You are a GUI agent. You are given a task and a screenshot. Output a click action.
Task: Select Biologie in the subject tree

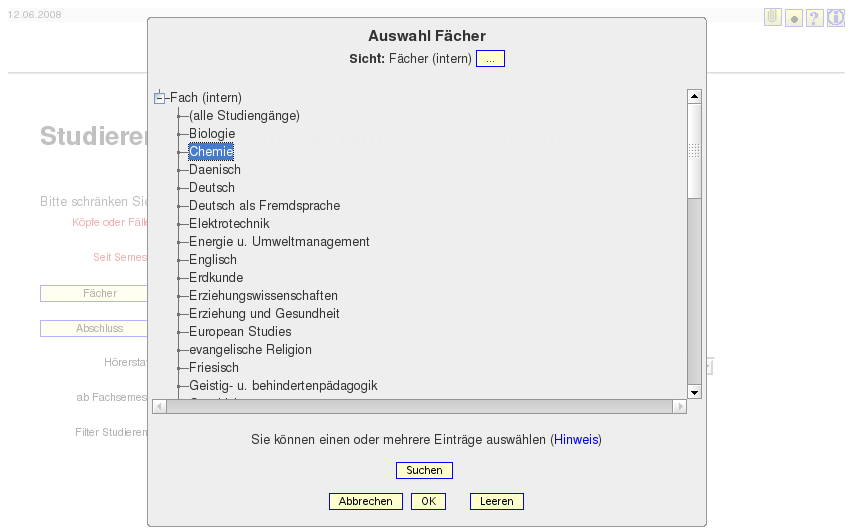(212, 133)
